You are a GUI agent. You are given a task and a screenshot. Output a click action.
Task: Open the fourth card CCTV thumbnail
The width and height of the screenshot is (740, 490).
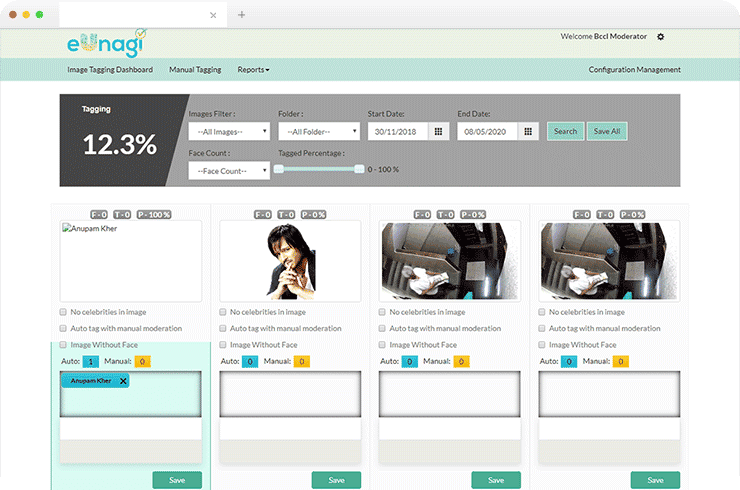coord(609,261)
